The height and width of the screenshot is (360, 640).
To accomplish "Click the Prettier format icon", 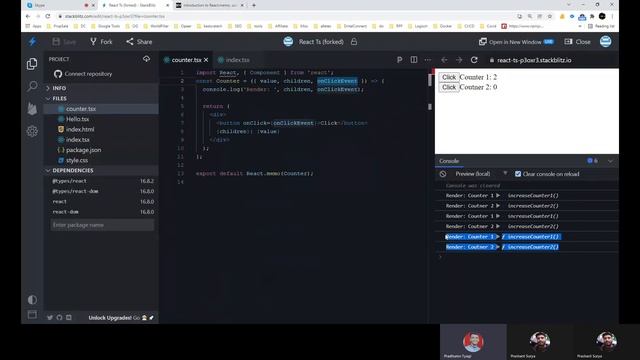I will click(x=399, y=60).
